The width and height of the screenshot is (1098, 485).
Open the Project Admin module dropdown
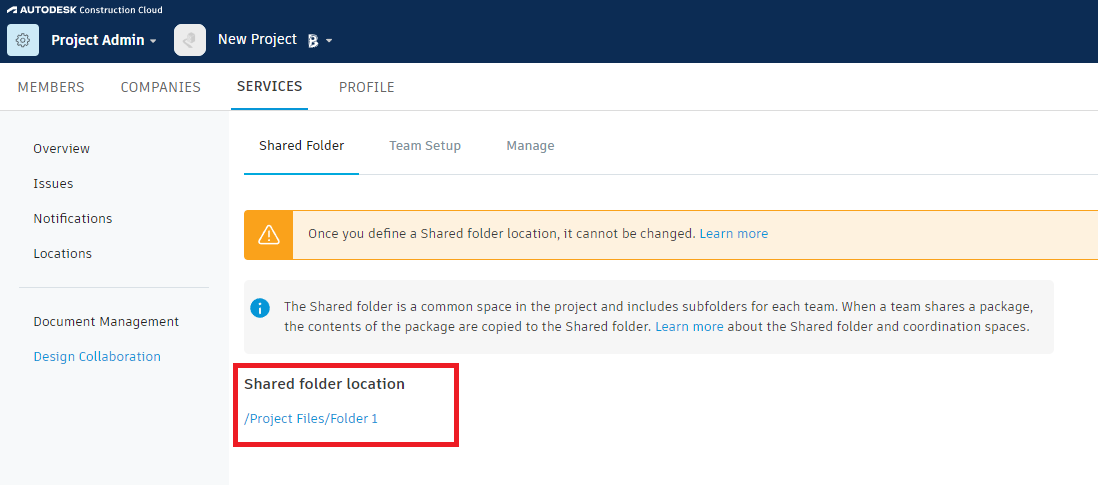(x=104, y=41)
